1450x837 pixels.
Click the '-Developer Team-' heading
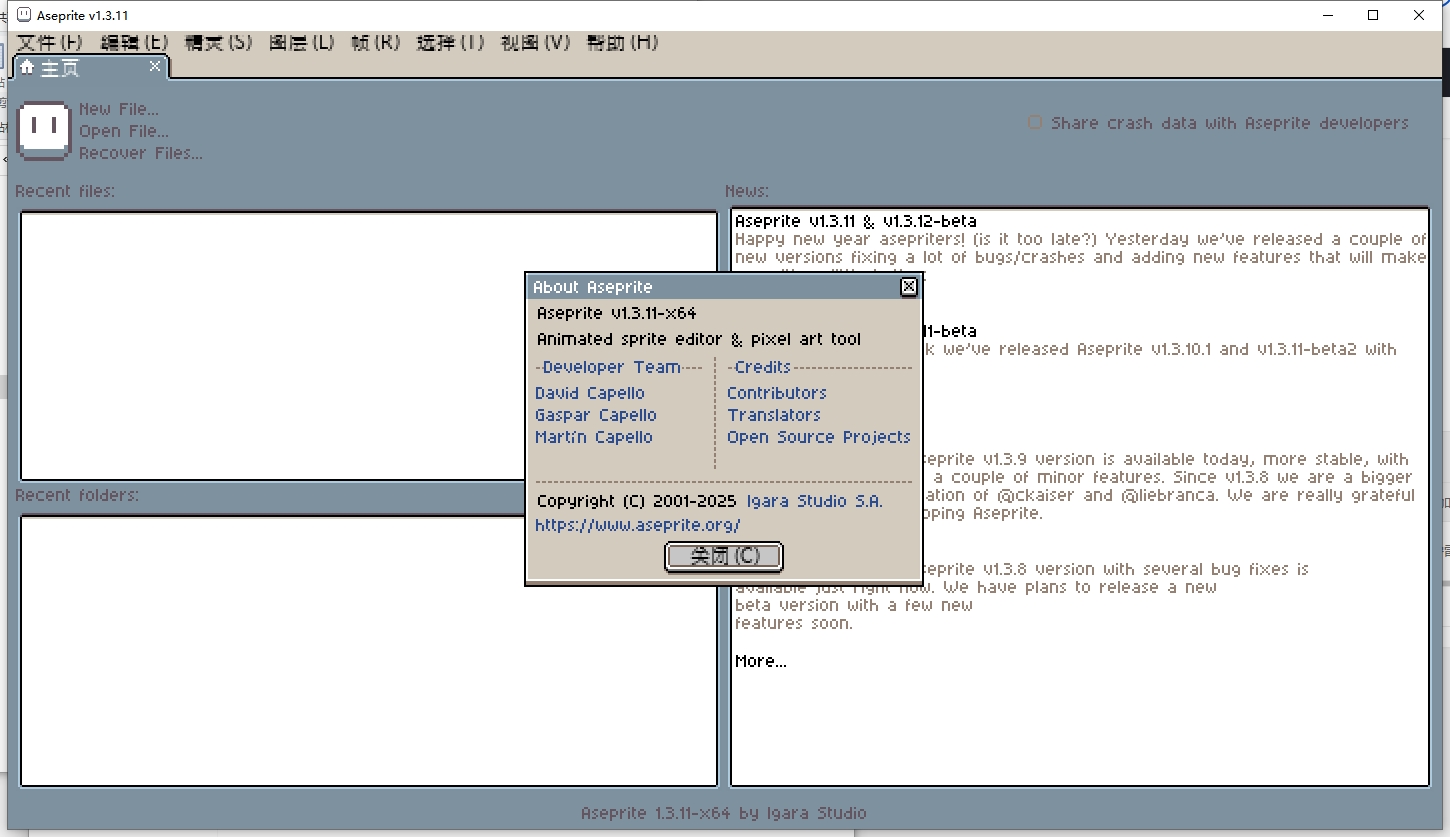coord(619,367)
